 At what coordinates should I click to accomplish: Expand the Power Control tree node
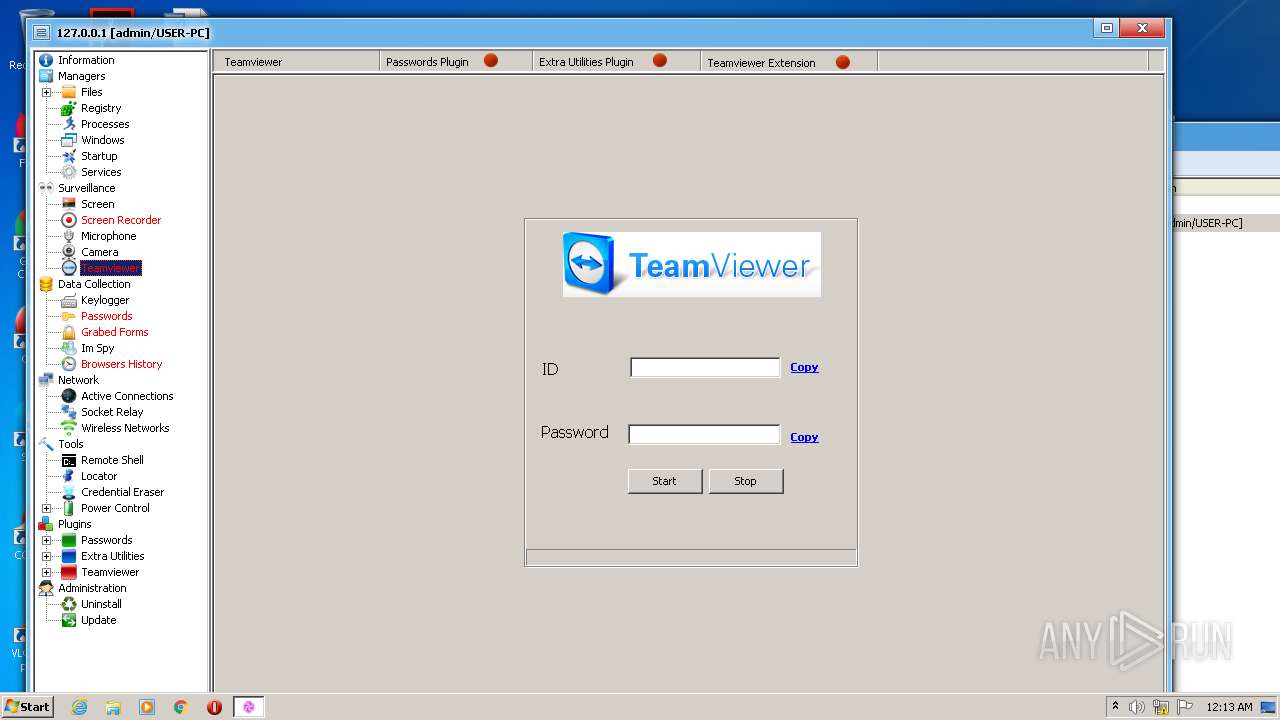pos(46,508)
